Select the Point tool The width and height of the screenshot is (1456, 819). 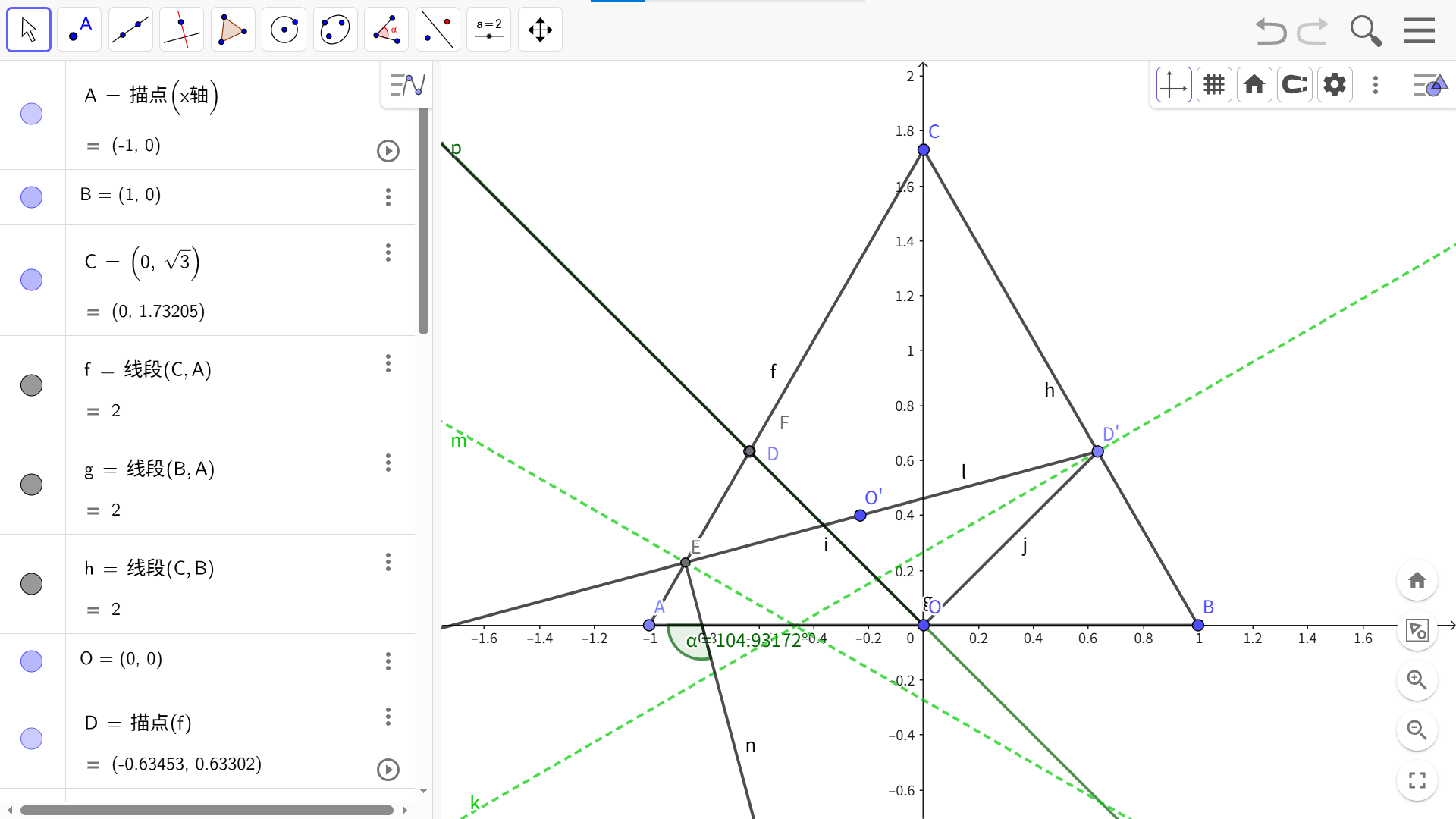[80, 30]
